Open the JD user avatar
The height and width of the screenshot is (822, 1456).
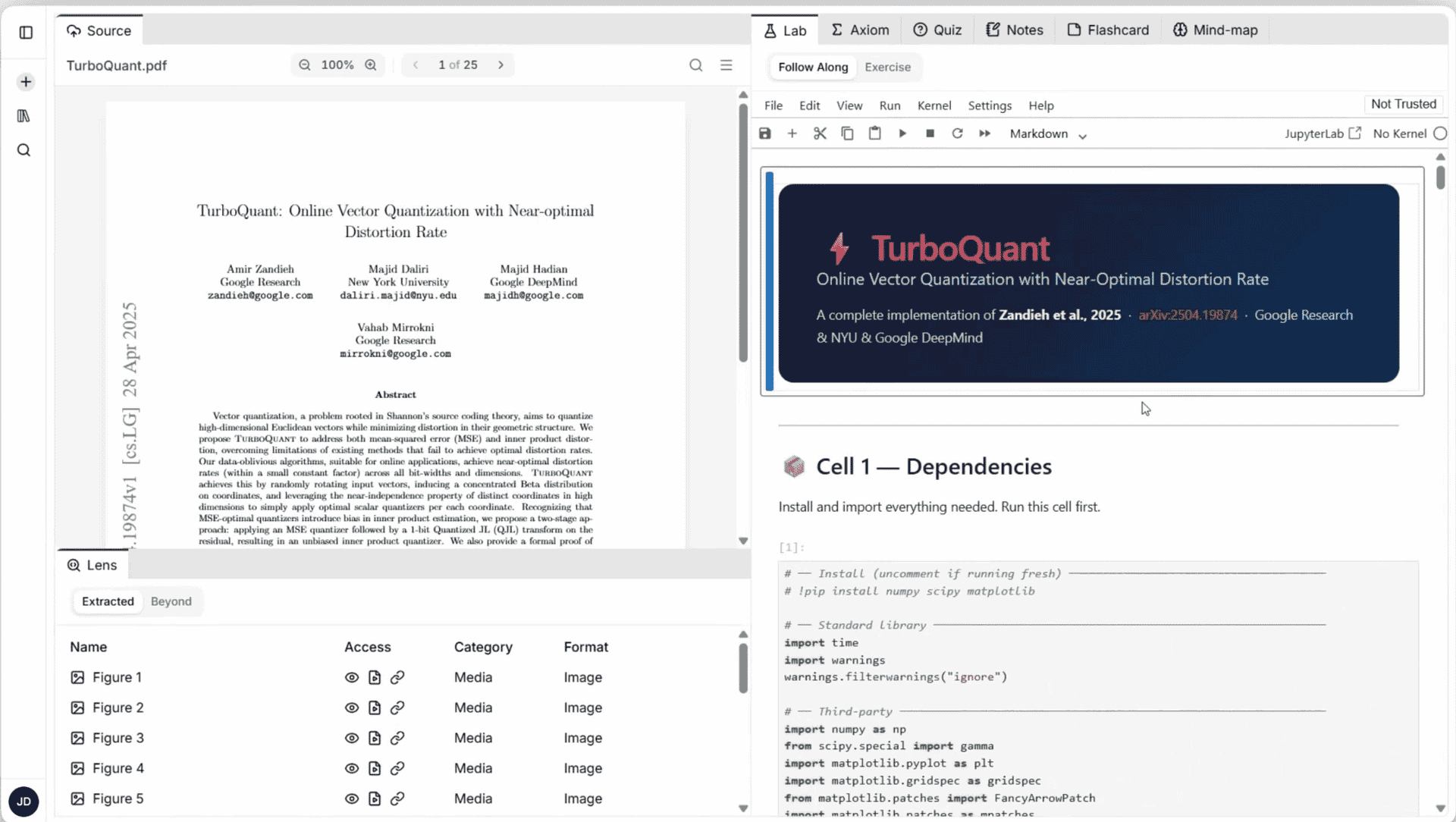pyautogui.click(x=24, y=802)
